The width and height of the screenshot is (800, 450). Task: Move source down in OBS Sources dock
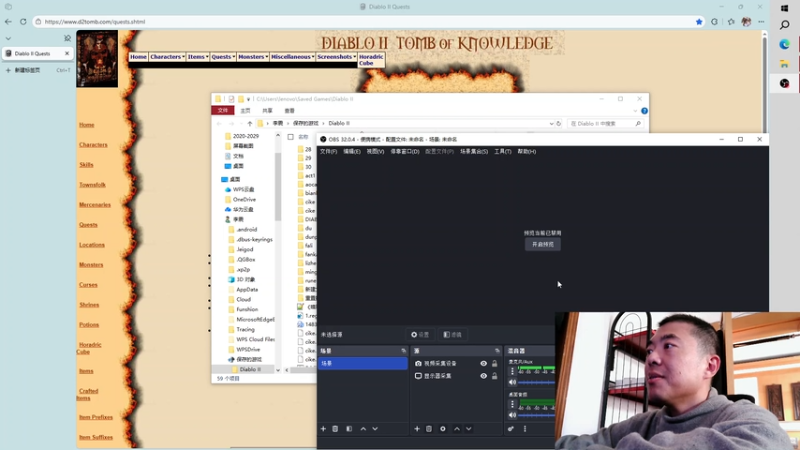click(468, 429)
